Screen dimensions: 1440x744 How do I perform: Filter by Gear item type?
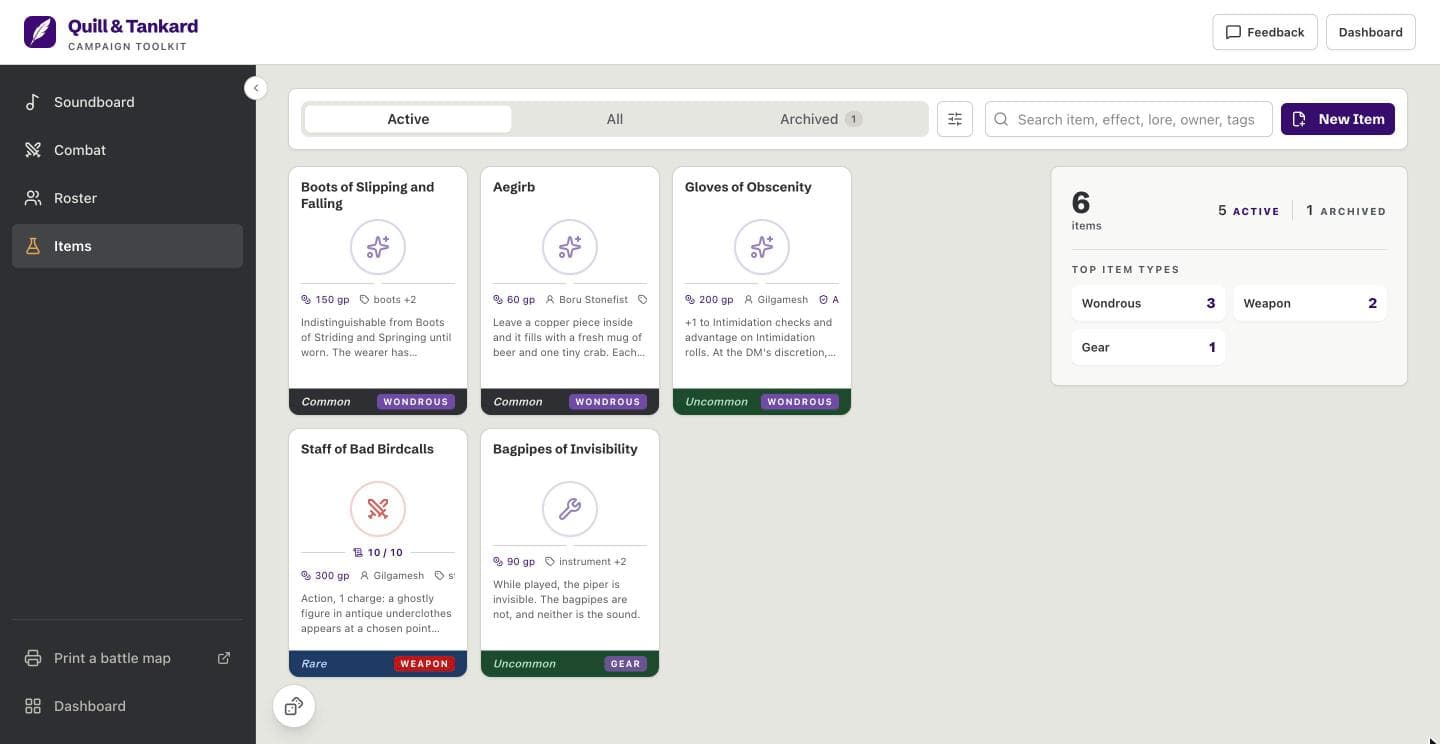pyautogui.click(x=1148, y=347)
